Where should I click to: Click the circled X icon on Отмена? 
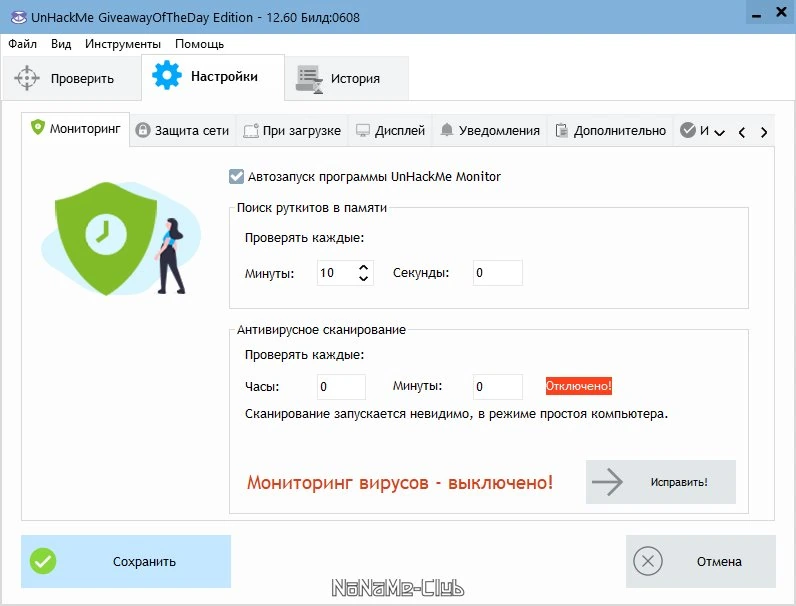click(x=648, y=561)
